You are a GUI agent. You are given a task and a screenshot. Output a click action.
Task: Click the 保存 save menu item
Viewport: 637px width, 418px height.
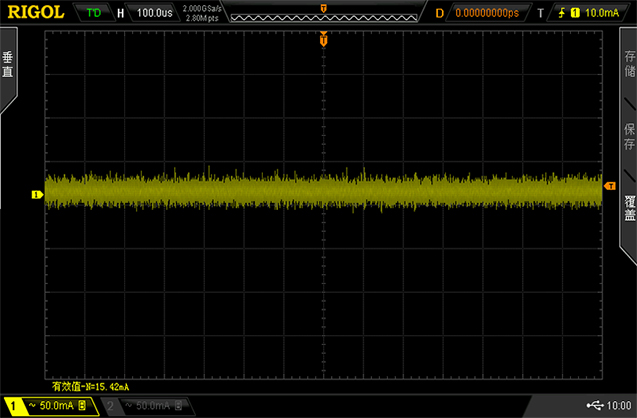point(629,137)
